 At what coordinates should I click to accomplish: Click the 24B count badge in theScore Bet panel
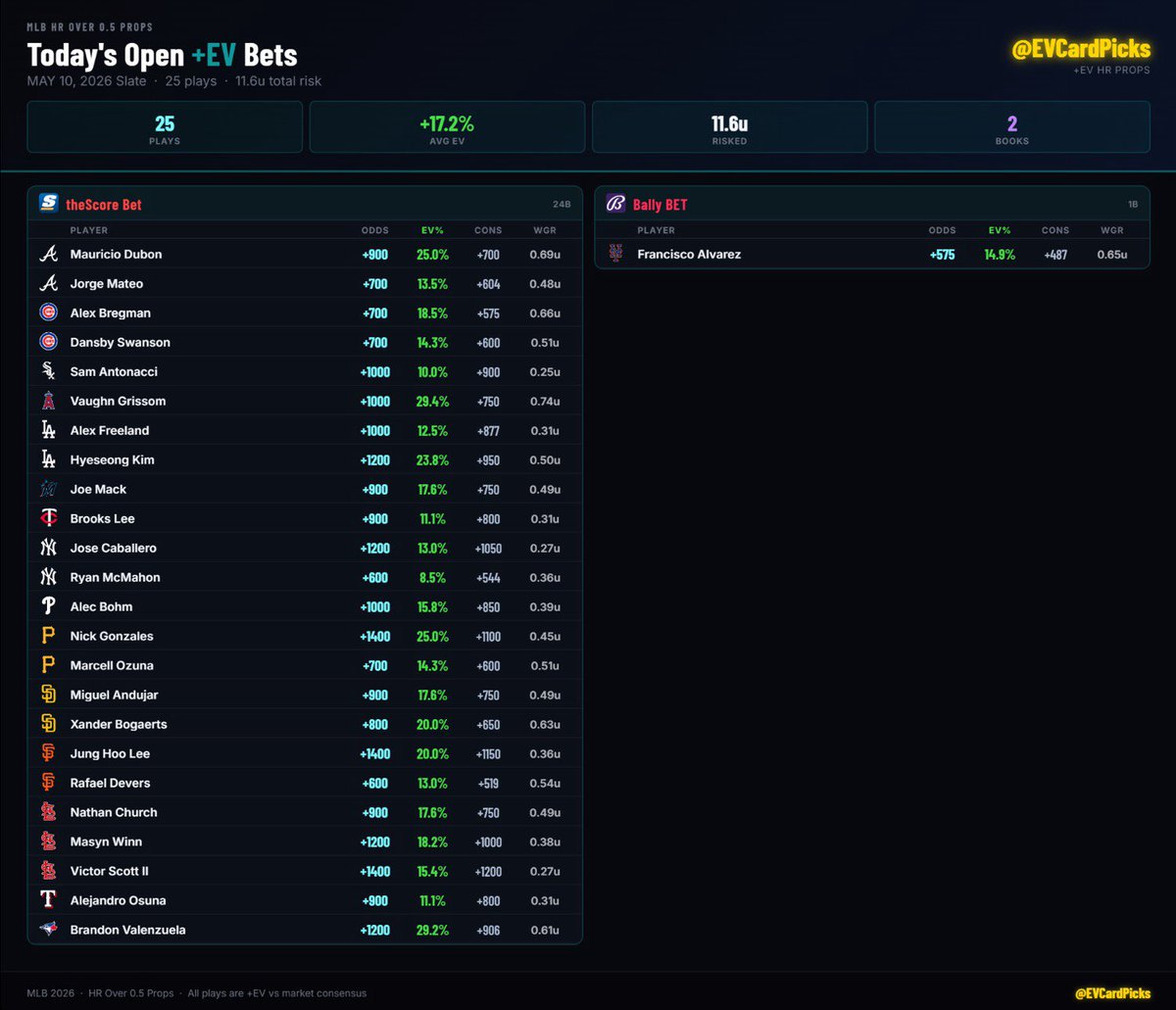562,205
